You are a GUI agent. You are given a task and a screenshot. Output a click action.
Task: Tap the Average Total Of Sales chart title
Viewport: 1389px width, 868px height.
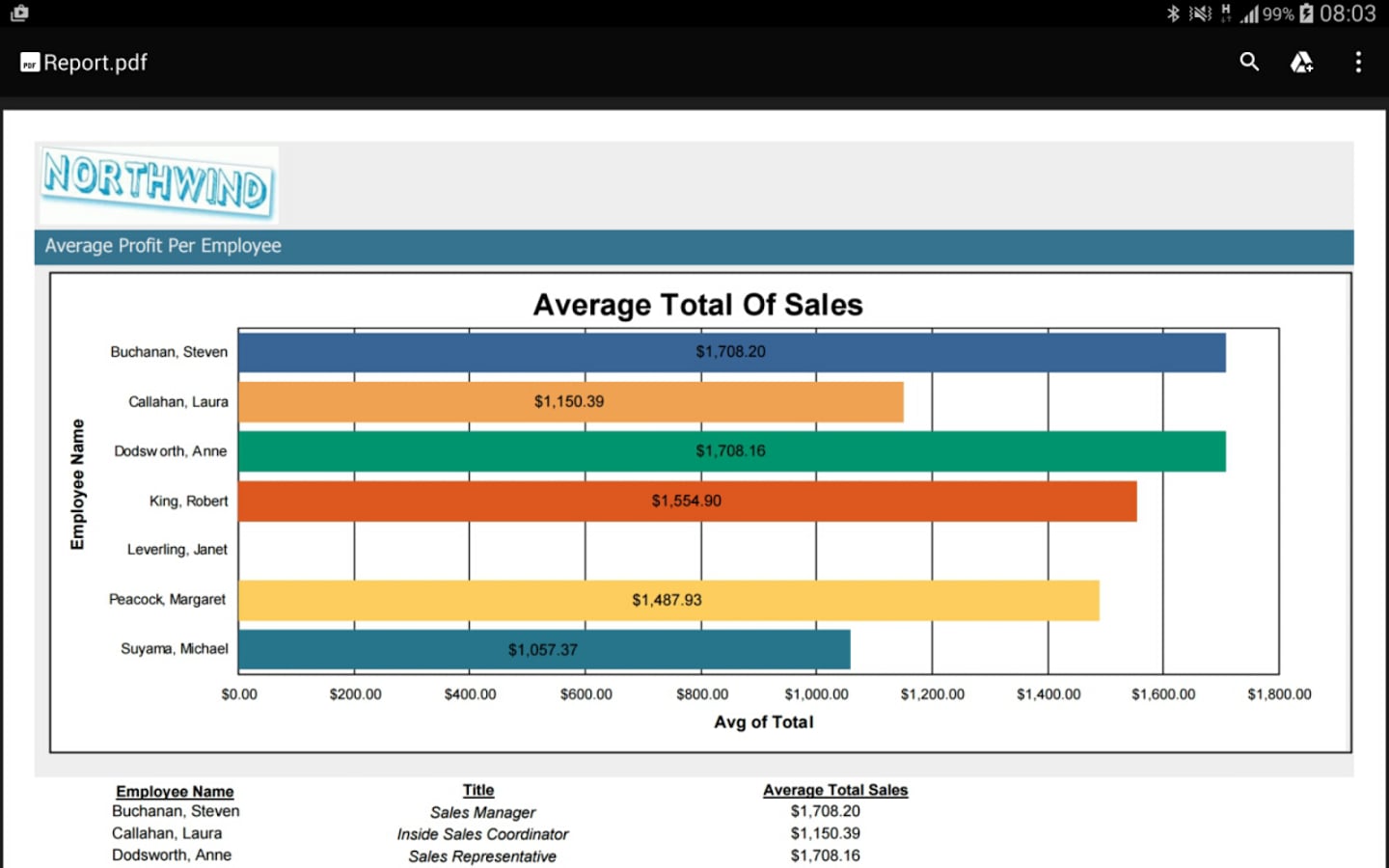click(x=697, y=305)
